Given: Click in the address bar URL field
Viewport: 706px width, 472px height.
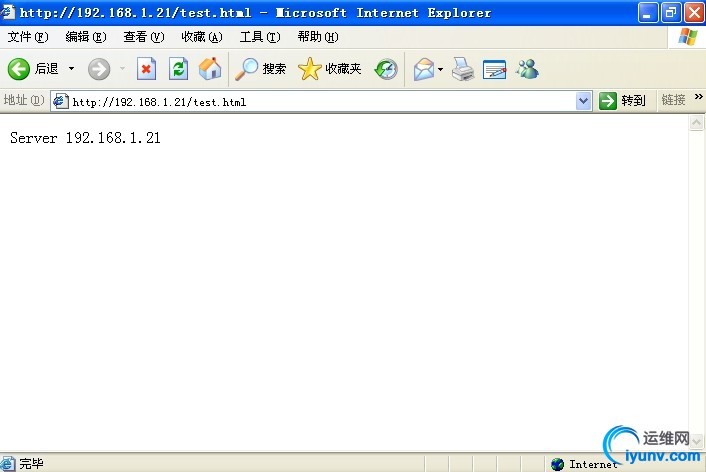Looking at the screenshot, I should click(x=322, y=102).
